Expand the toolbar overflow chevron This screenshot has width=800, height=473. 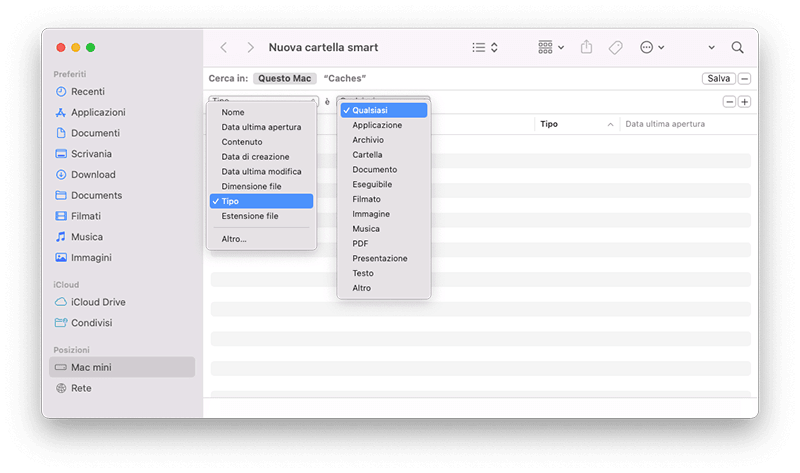click(711, 48)
